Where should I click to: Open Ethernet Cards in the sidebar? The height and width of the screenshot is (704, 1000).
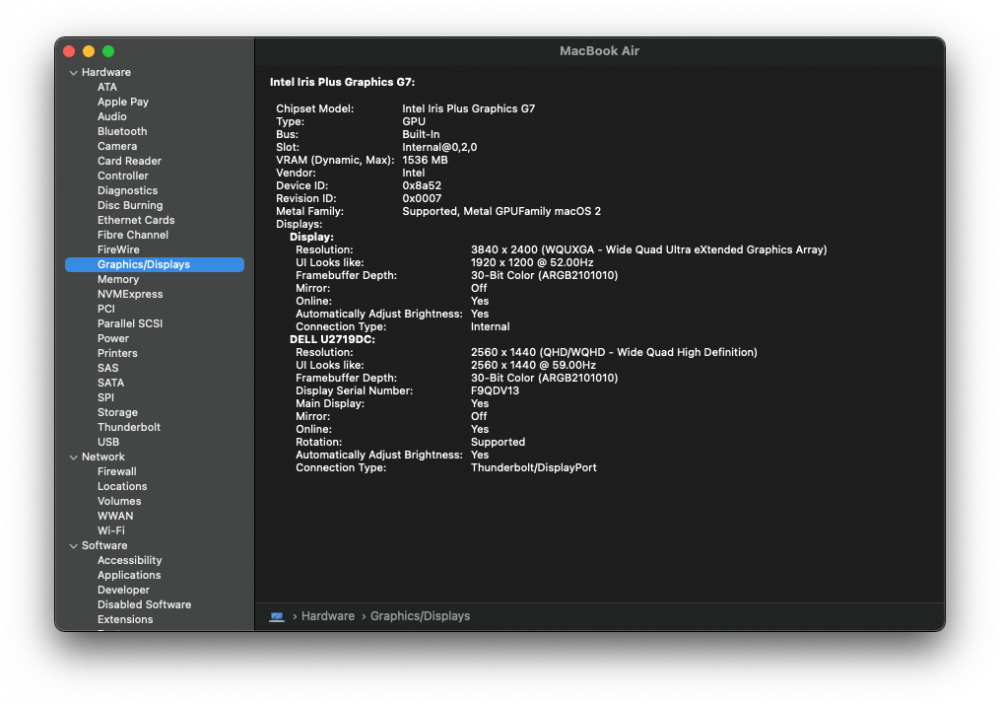136,220
